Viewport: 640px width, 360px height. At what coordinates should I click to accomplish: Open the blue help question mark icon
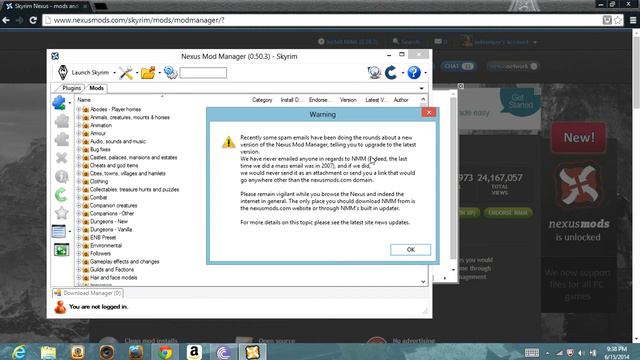[413, 73]
